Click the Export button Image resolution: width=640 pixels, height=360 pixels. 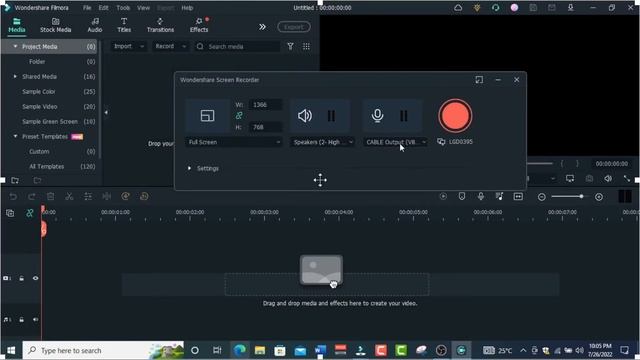click(294, 27)
